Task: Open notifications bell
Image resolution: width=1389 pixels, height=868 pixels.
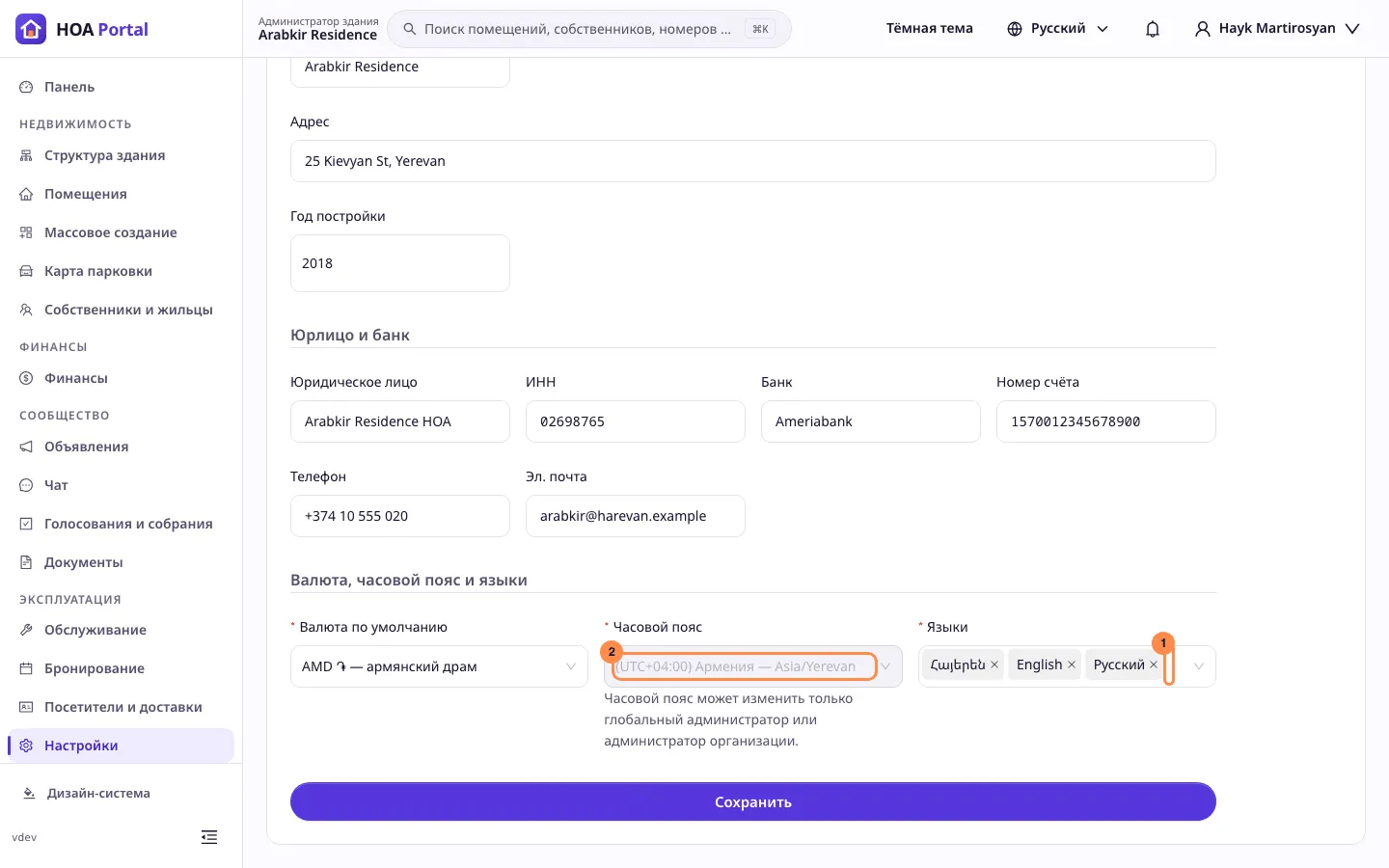Action: [1153, 29]
